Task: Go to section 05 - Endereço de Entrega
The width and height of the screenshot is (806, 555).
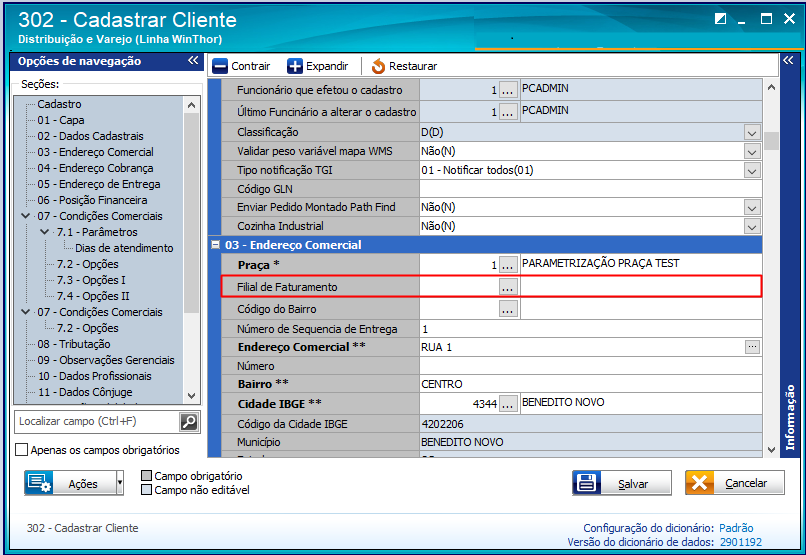Action: tap(99, 183)
